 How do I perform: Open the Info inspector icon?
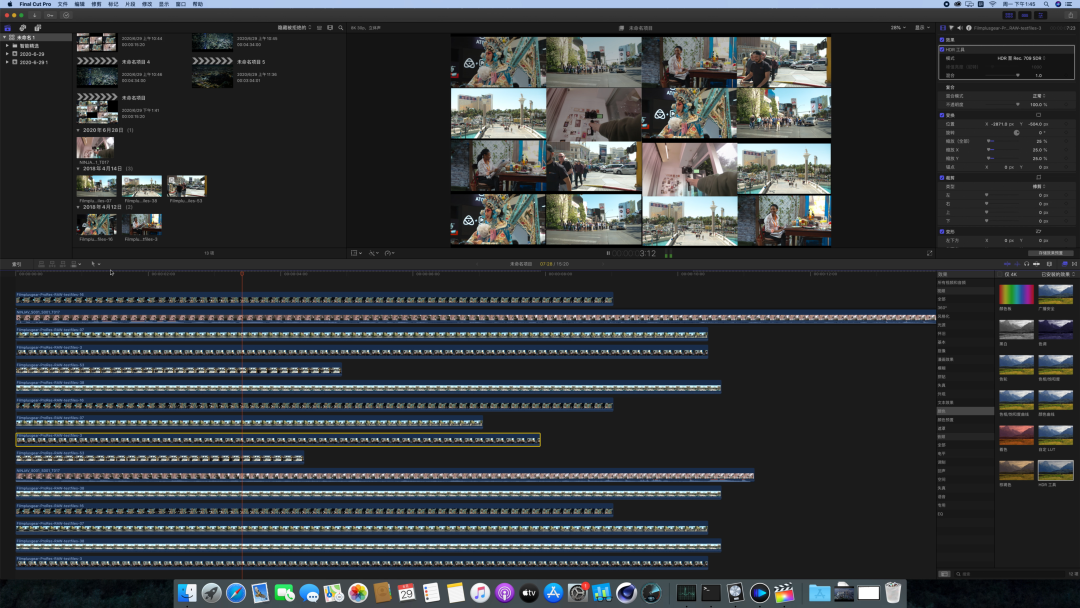pyautogui.click(x=968, y=28)
